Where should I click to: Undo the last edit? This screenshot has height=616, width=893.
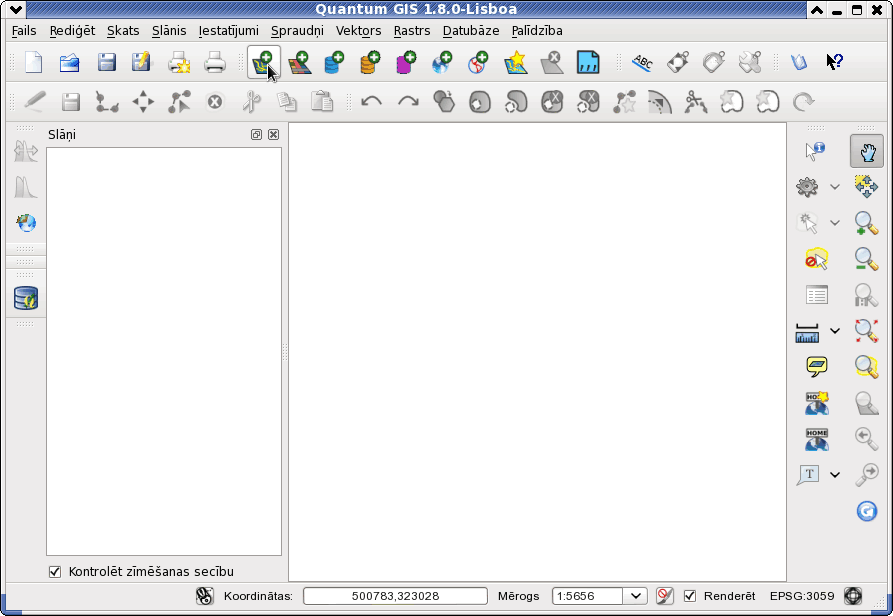372,102
